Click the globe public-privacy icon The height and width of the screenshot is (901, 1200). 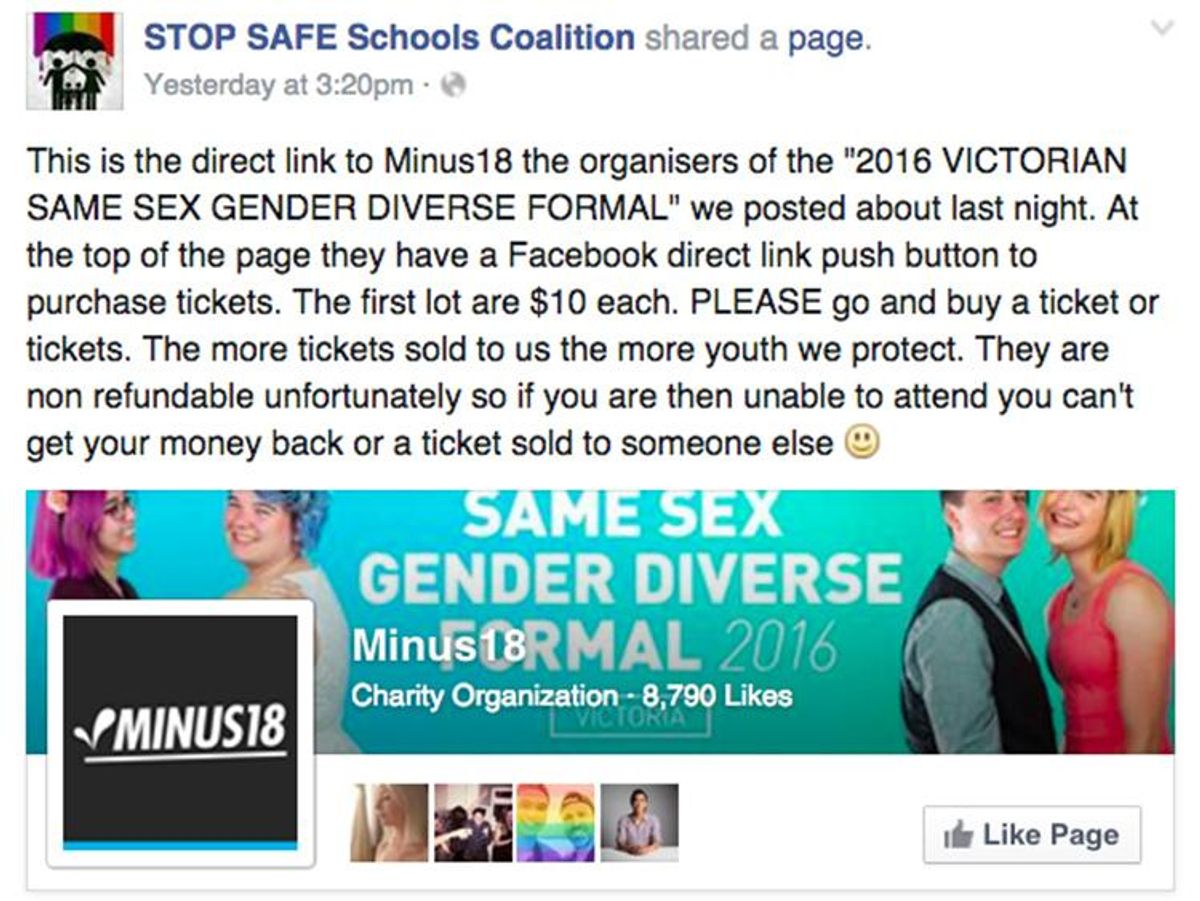point(454,86)
